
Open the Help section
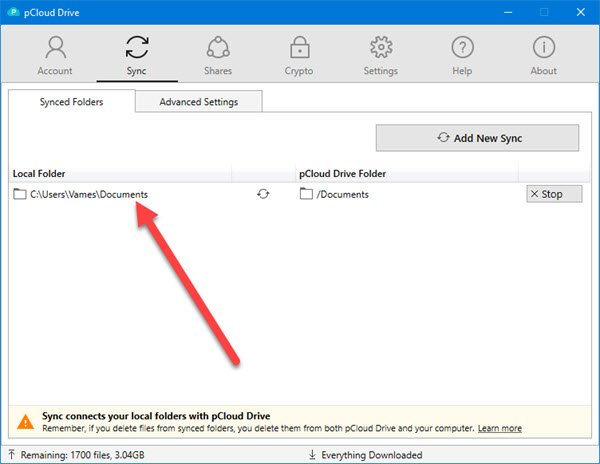462,55
